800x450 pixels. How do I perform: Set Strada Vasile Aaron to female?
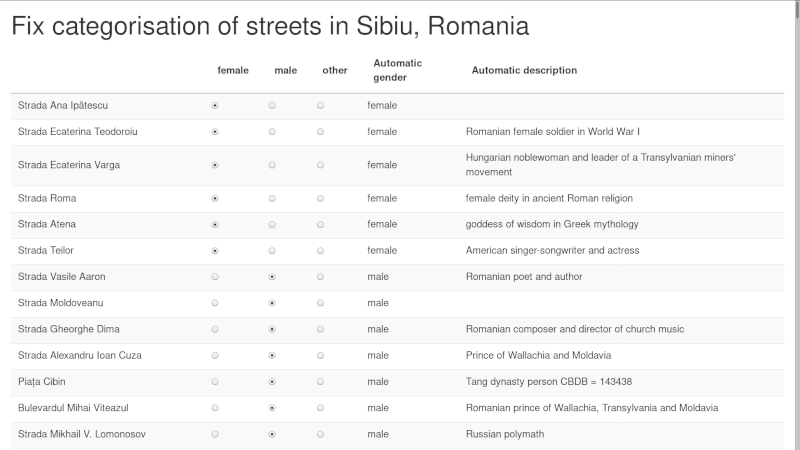215,277
